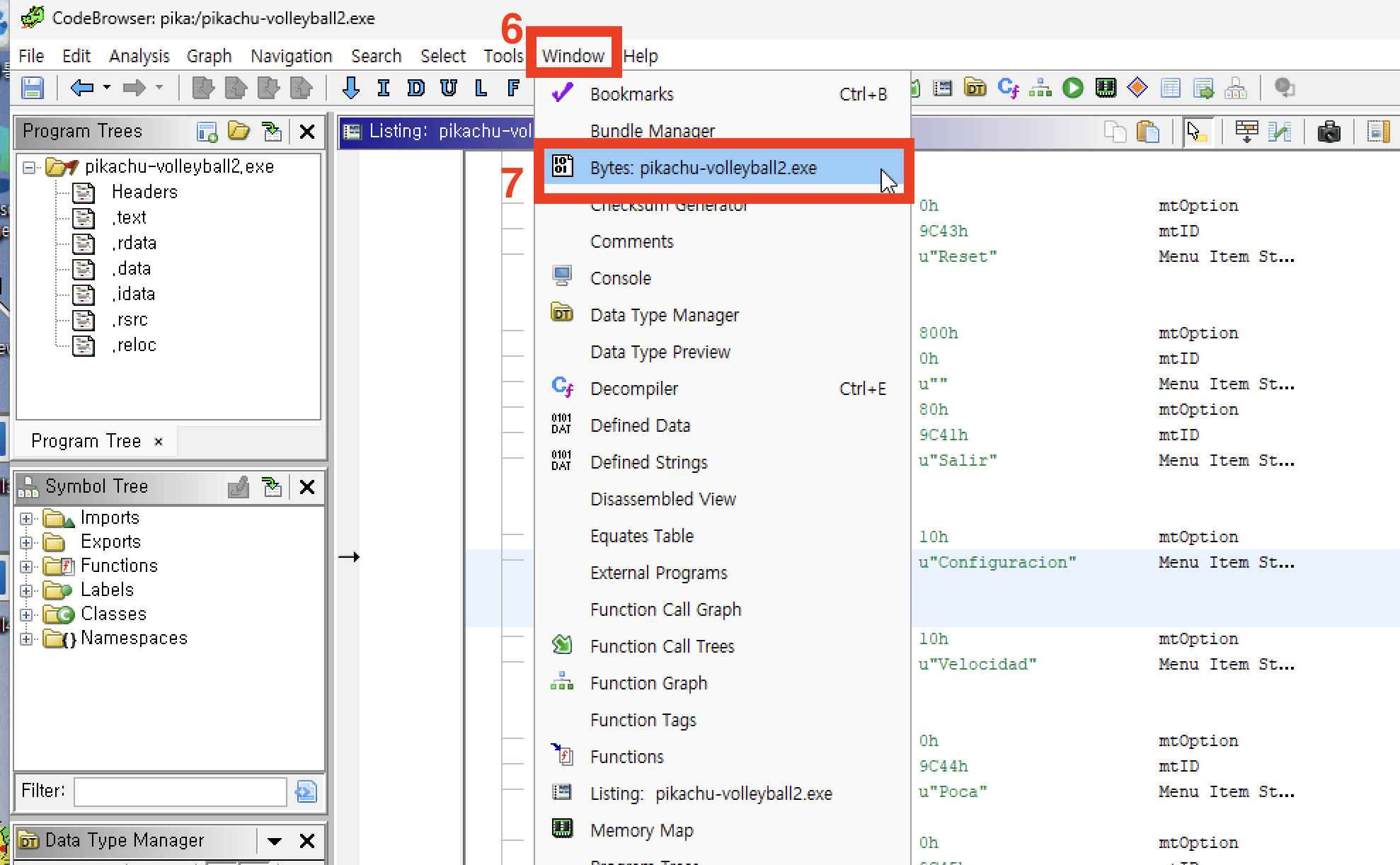Open the Help menu
The height and width of the screenshot is (865, 1400).
(x=641, y=56)
